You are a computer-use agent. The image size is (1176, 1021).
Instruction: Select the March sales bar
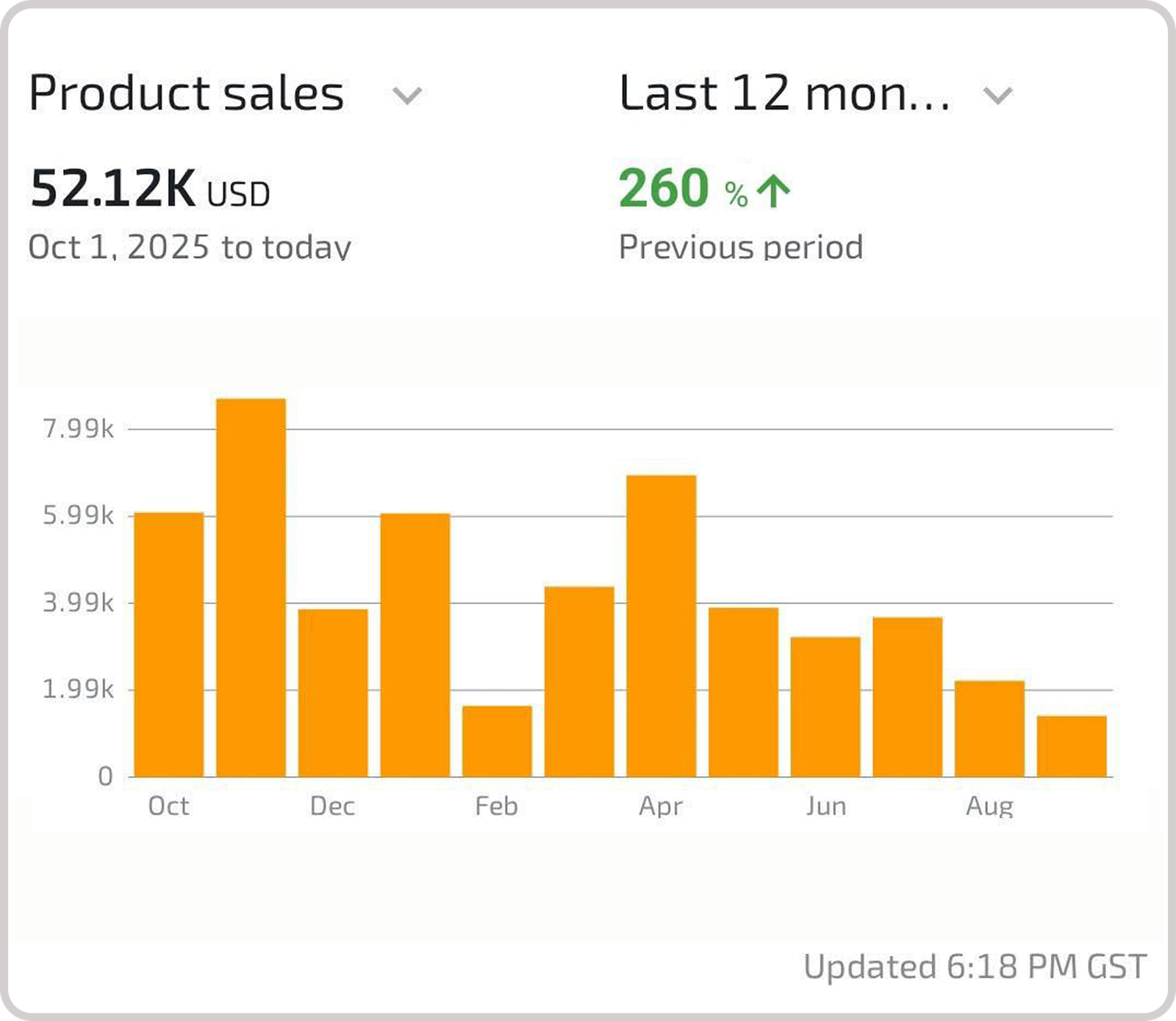pyautogui.click(x=579, y=681)
